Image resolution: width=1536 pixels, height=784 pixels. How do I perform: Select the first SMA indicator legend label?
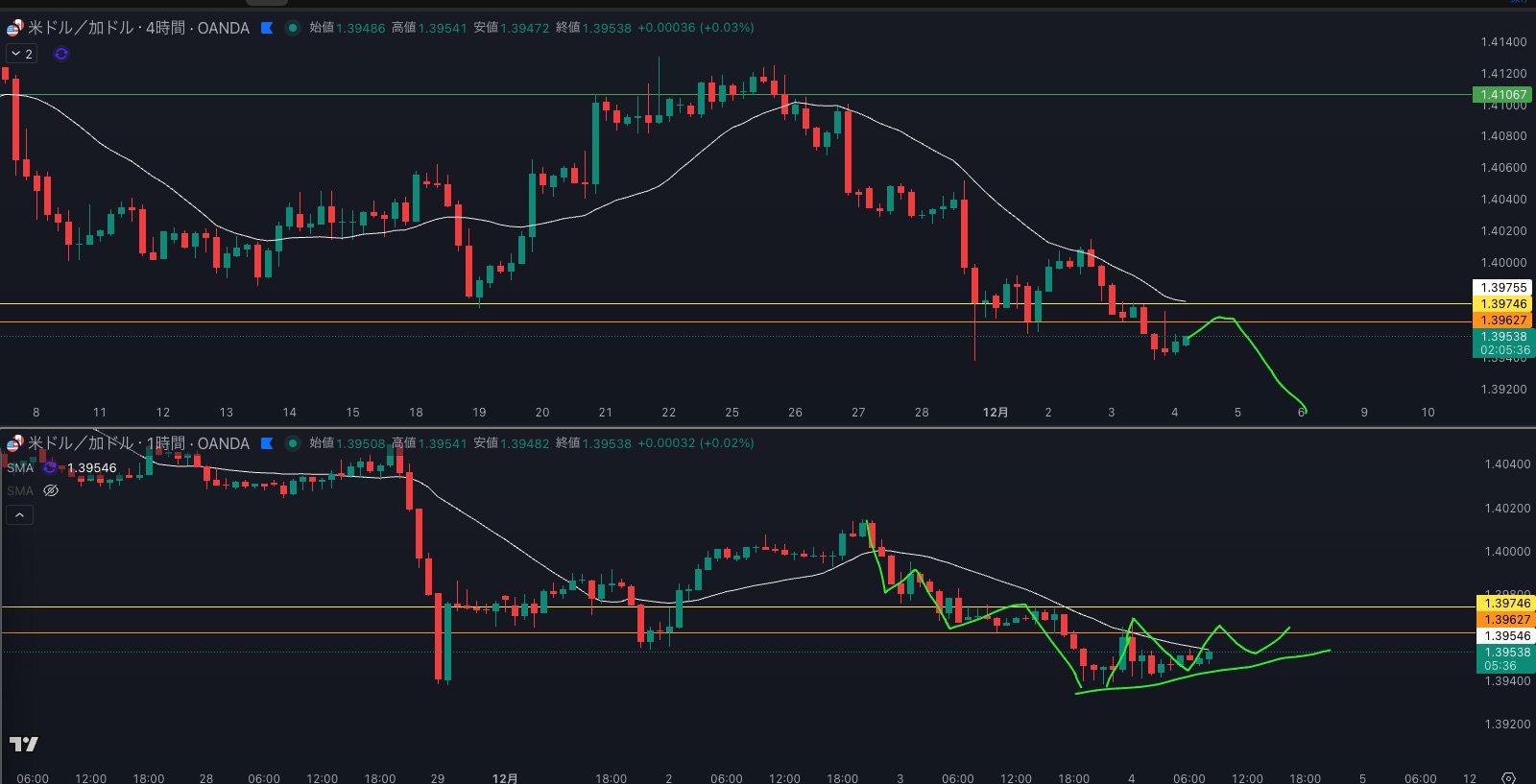[20, 468]
